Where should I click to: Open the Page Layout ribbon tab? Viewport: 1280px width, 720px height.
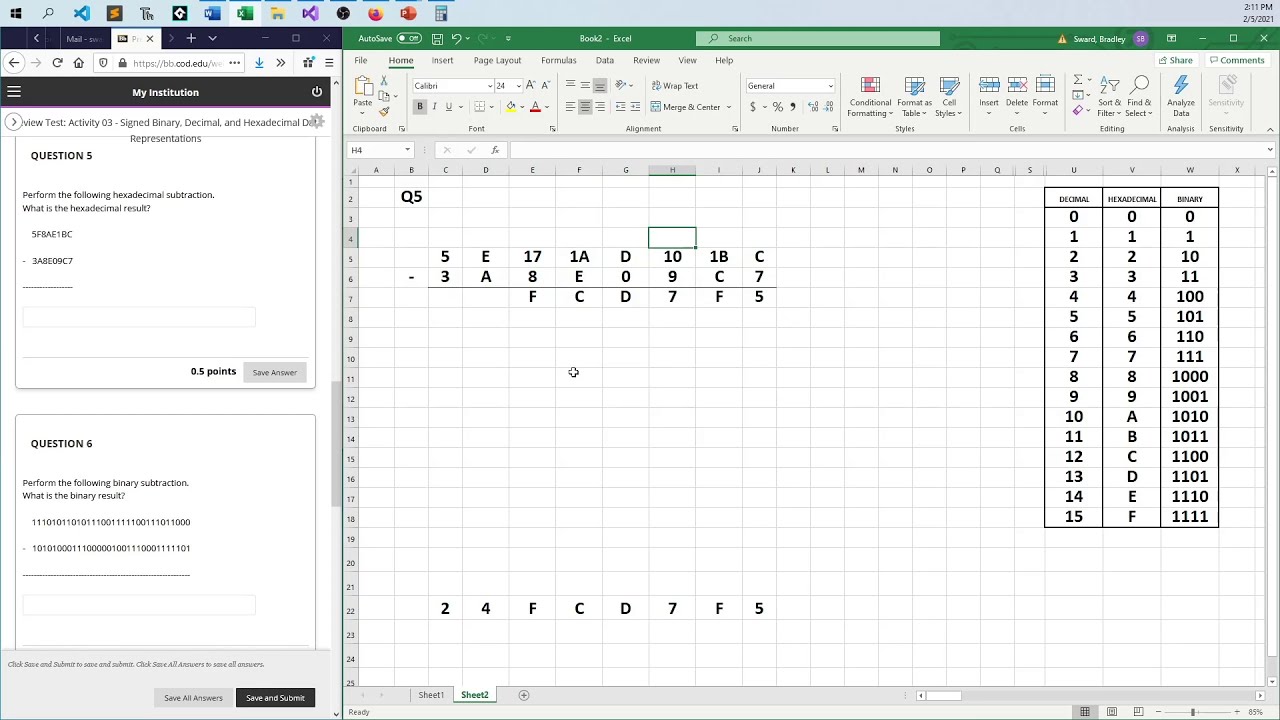[497, 60]
